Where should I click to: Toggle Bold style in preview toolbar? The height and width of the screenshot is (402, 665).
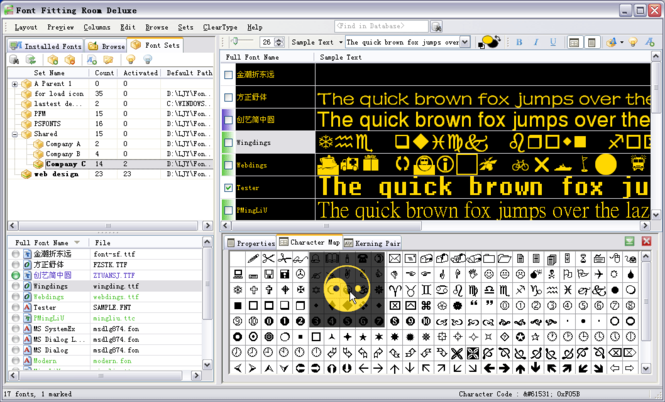pyautogui.click(x=519, y=43)
